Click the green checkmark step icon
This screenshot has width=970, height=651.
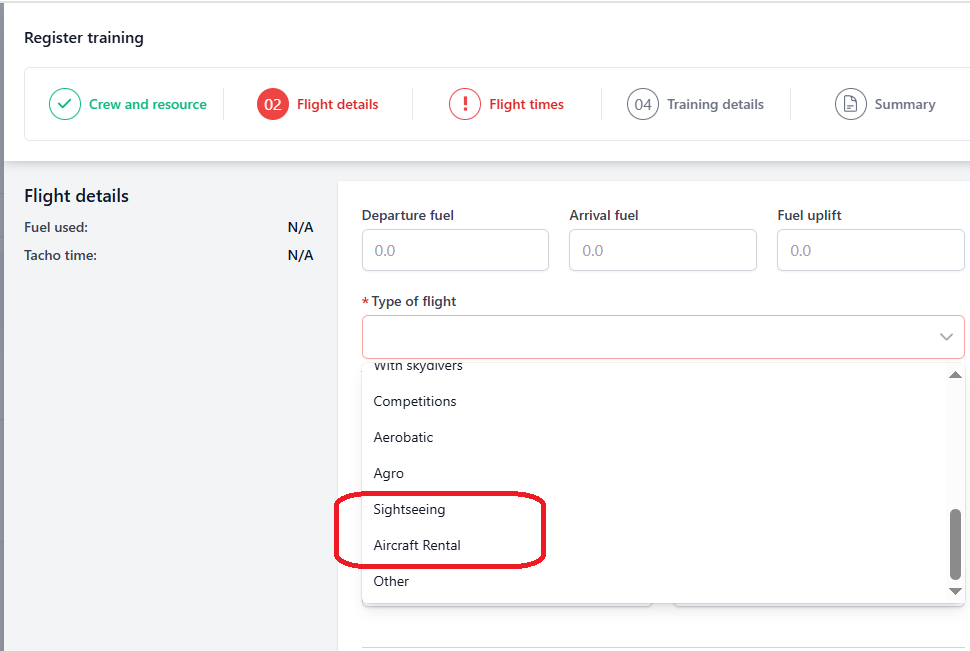coord(65,104)
